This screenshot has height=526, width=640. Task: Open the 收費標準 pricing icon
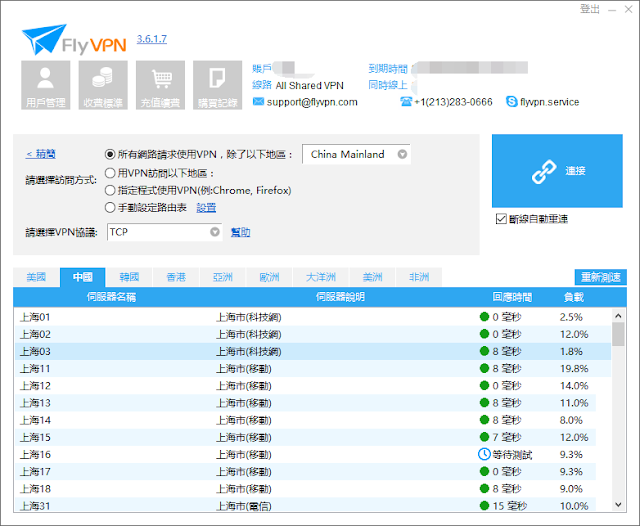point(103,85)
